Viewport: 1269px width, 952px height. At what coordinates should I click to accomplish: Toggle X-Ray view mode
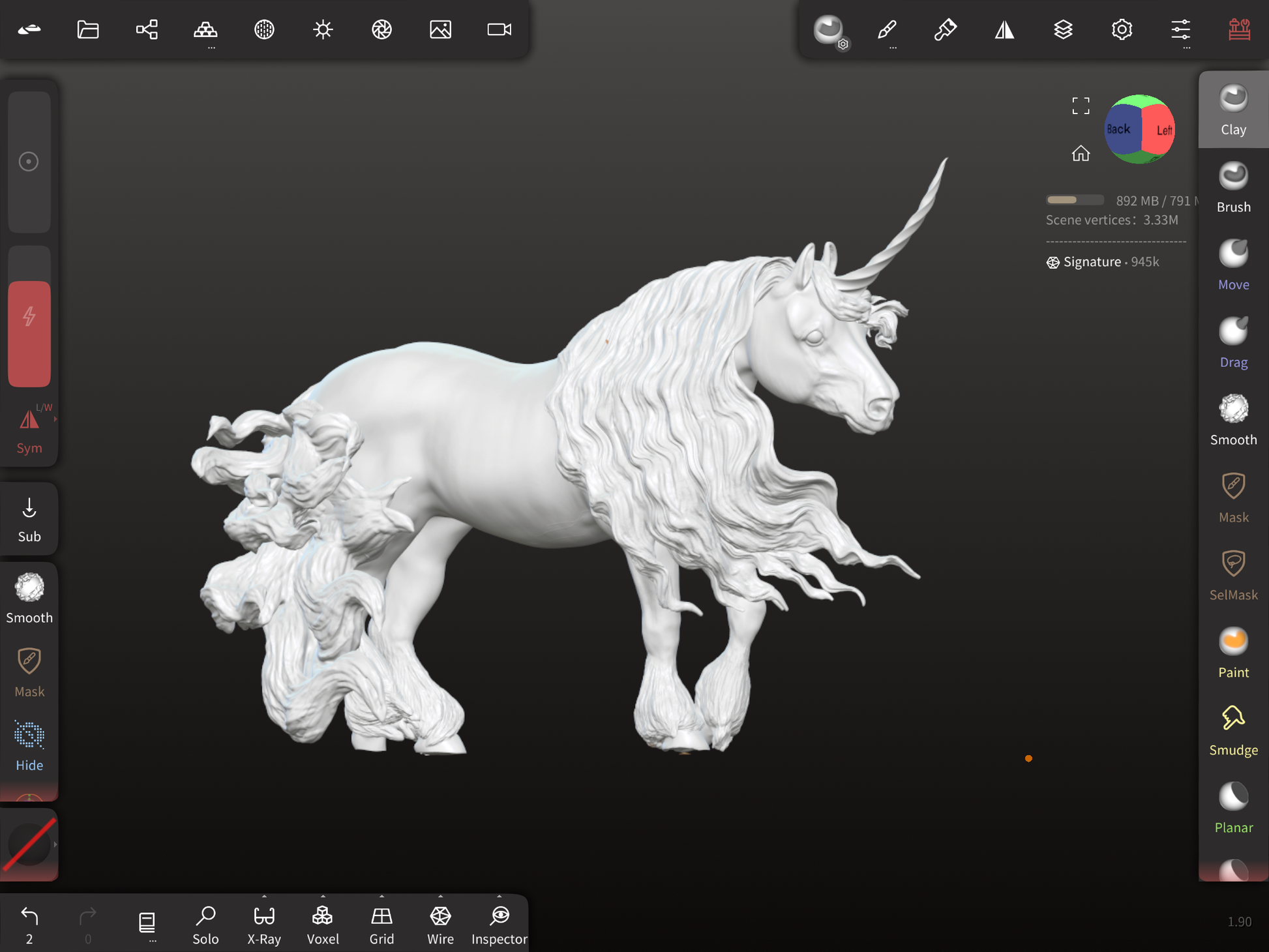pos(264,924)
